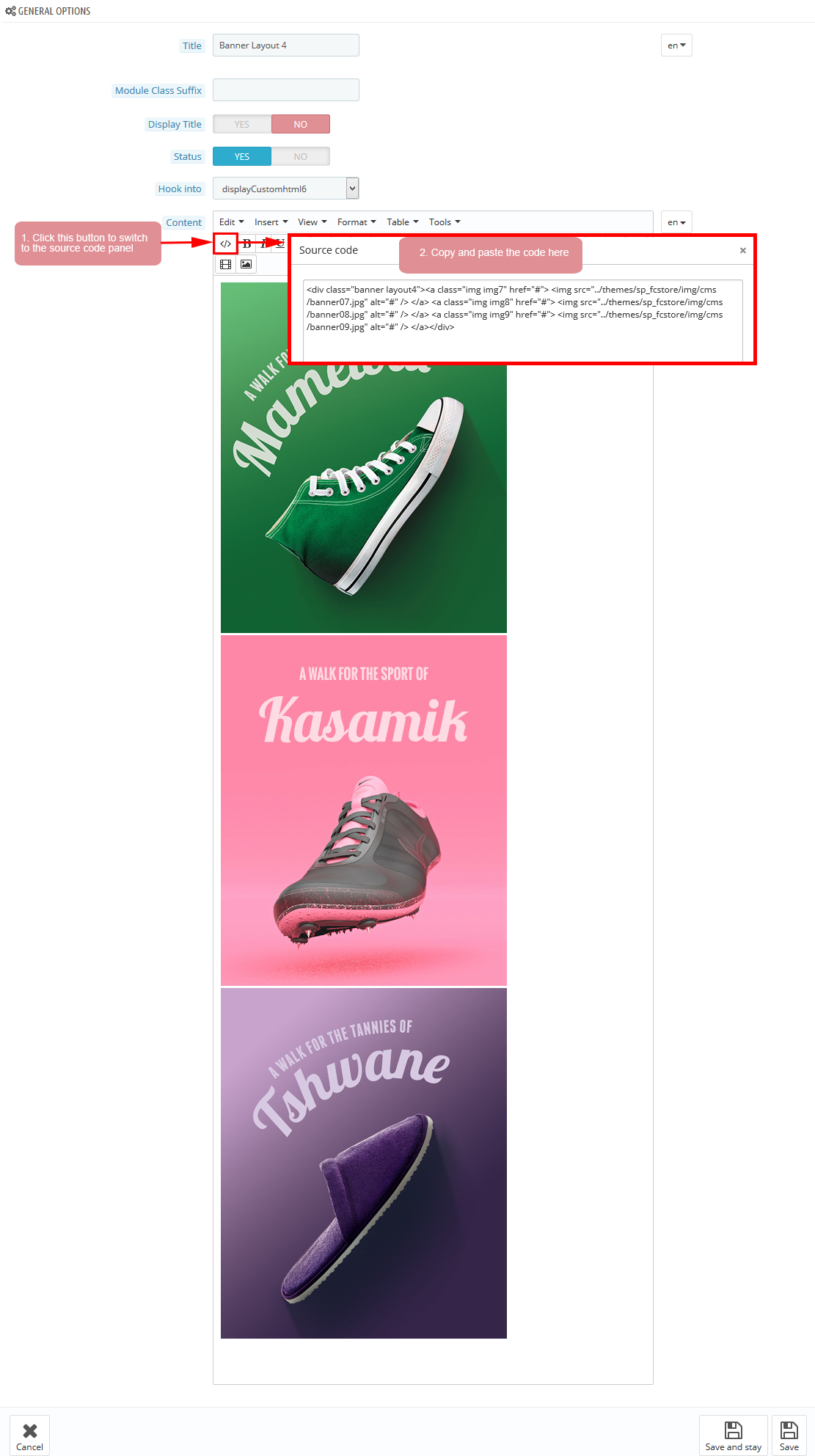Viewport: 815px width, 1456px height.
Task: Click the Save floppy disk icon
Action: click(x=789, y=1430)
